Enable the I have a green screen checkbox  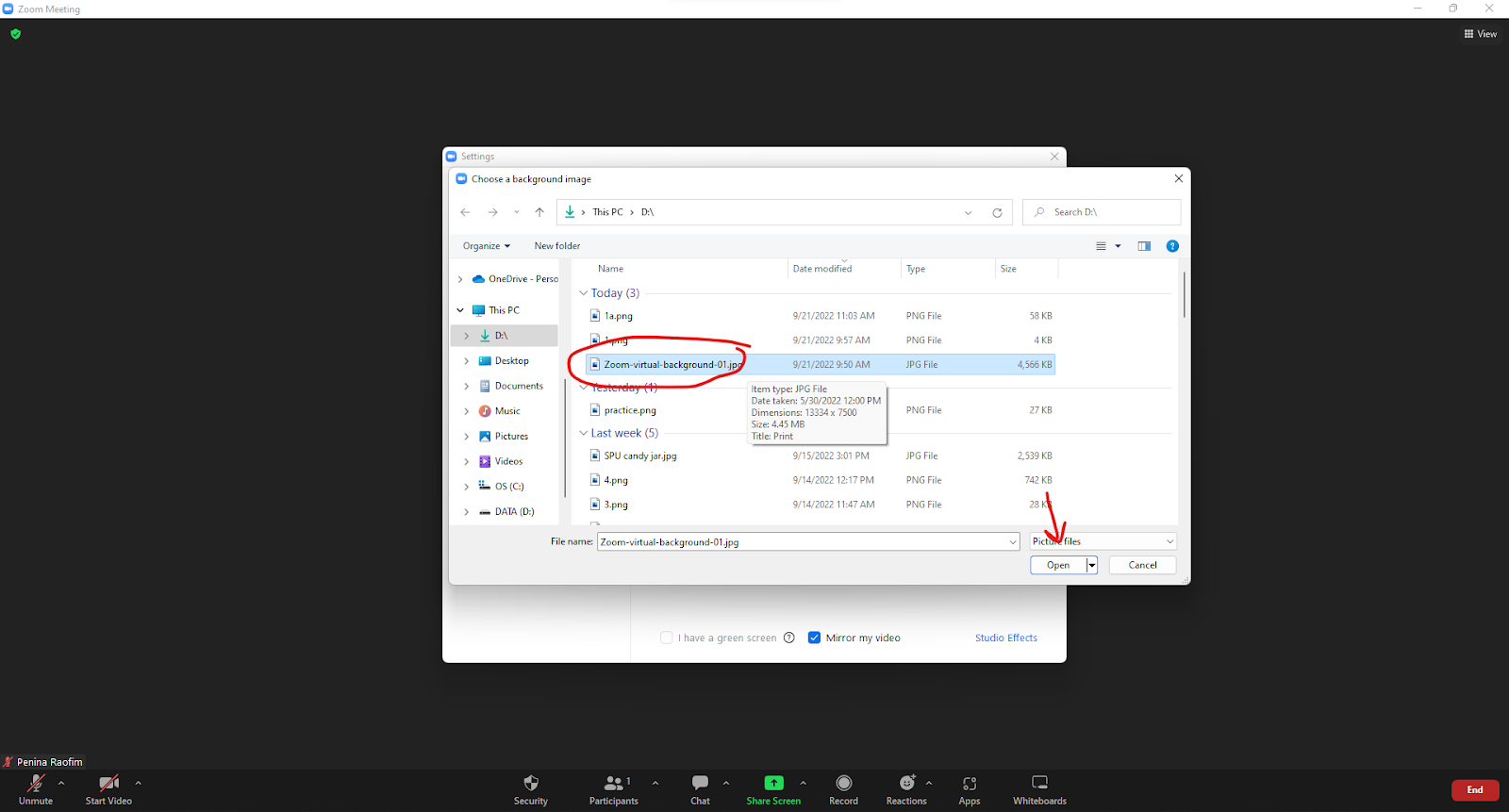coord(667,638)
